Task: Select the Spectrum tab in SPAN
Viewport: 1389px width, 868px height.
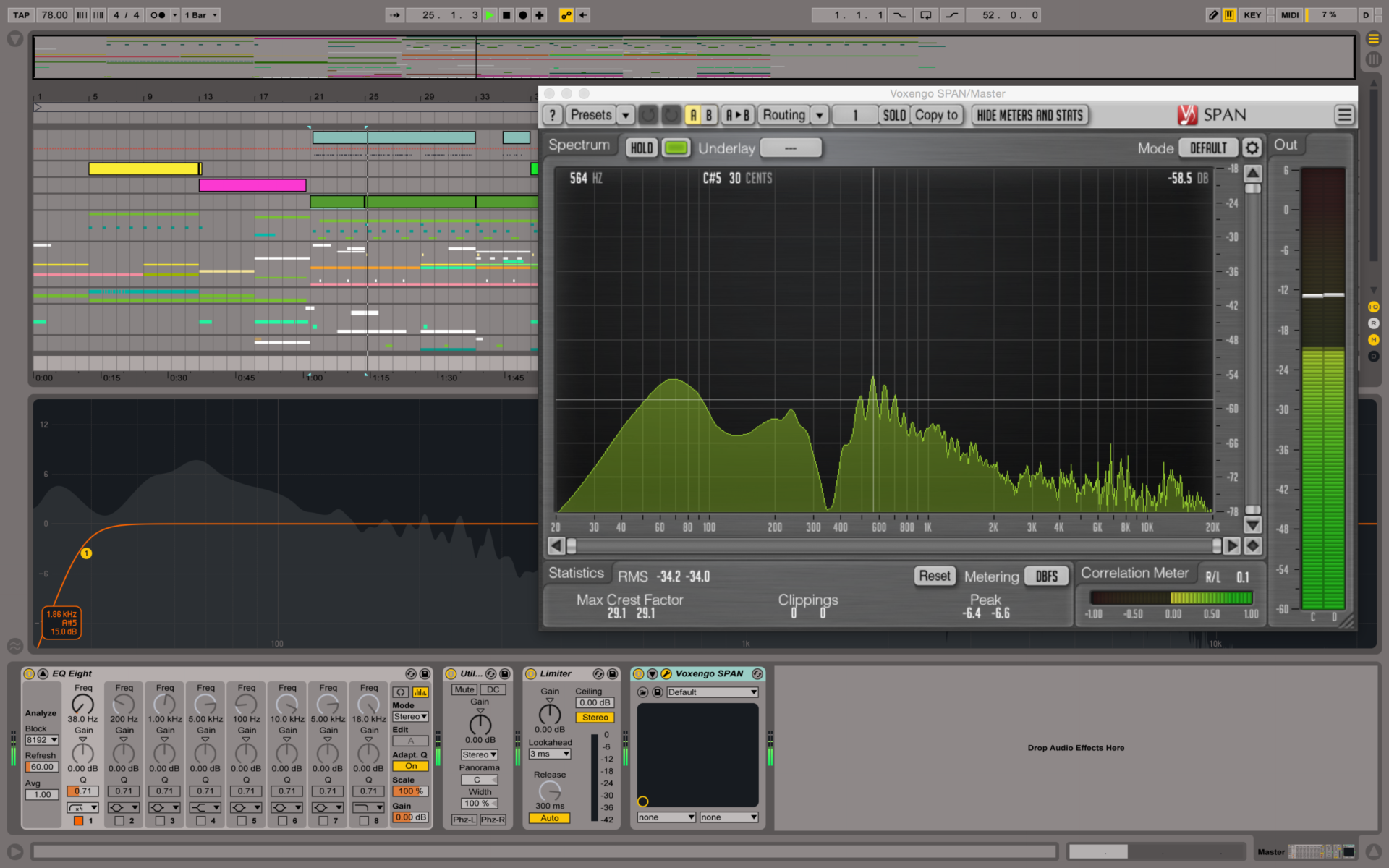Action: click(x=579, y=145)
